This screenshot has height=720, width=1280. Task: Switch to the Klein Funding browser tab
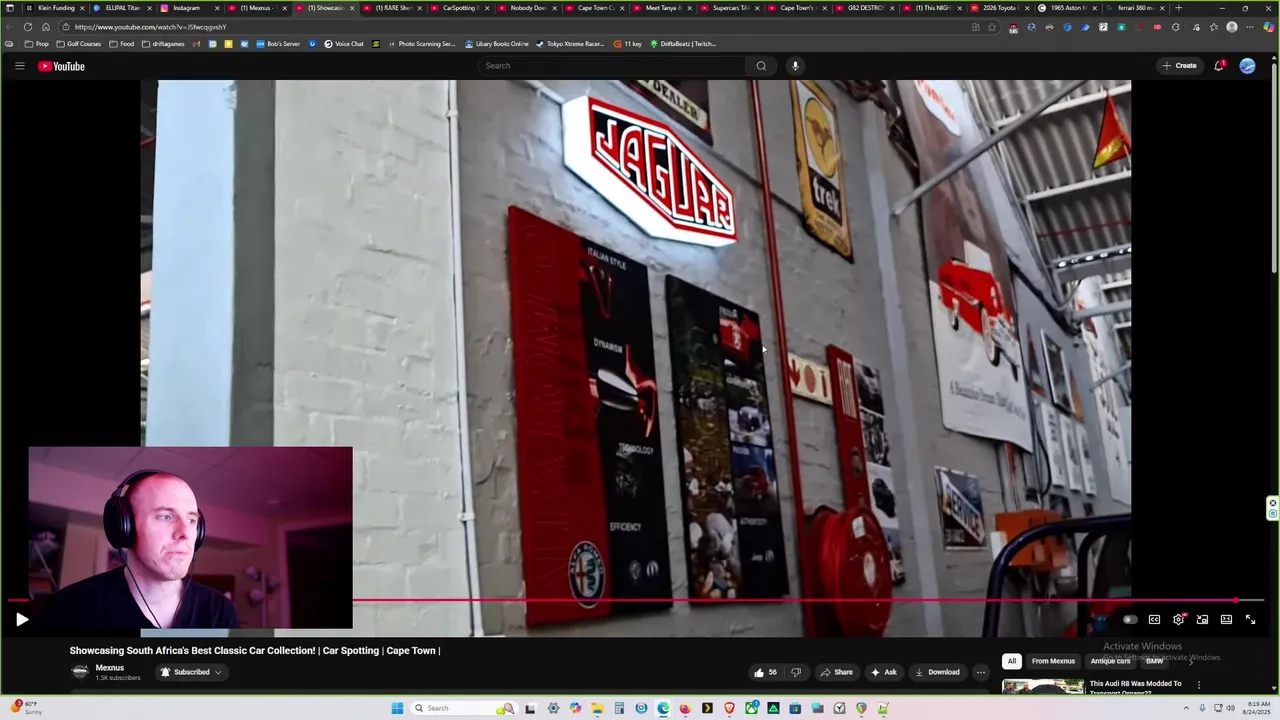56,8
